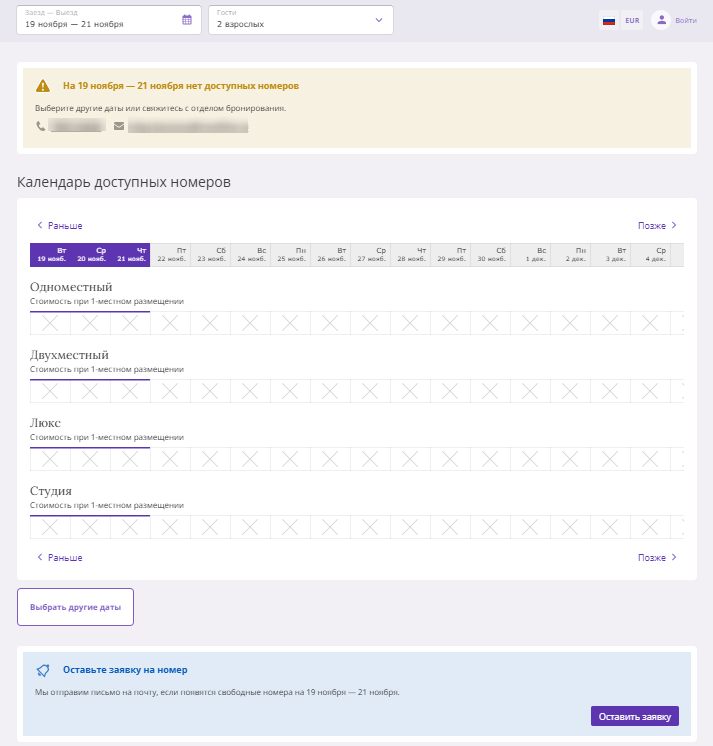Screen dimensions: 713x746
Task: Click the Оставить заявку button
Action: (x=635, y=717)
